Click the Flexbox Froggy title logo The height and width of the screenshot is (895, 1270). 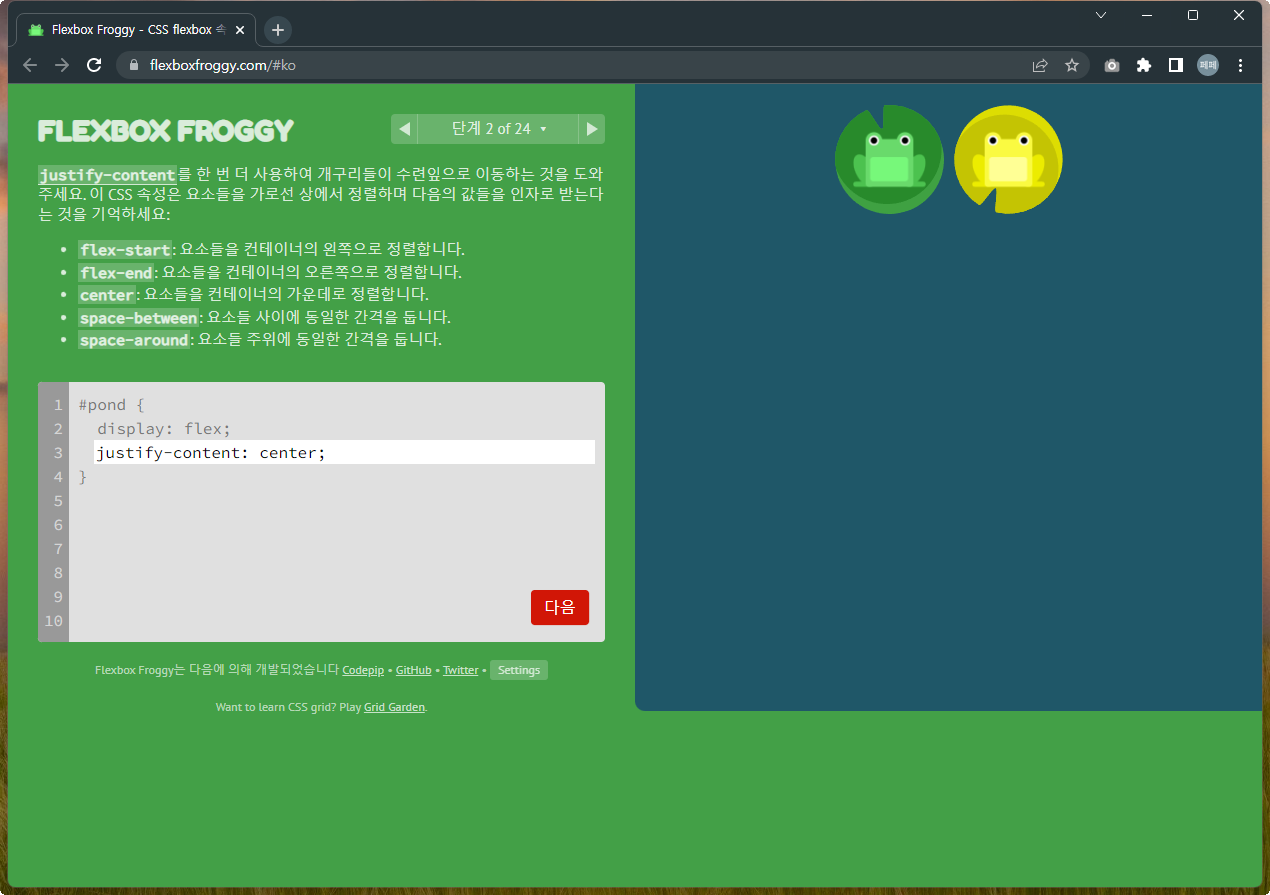click(x=166, y=131)
